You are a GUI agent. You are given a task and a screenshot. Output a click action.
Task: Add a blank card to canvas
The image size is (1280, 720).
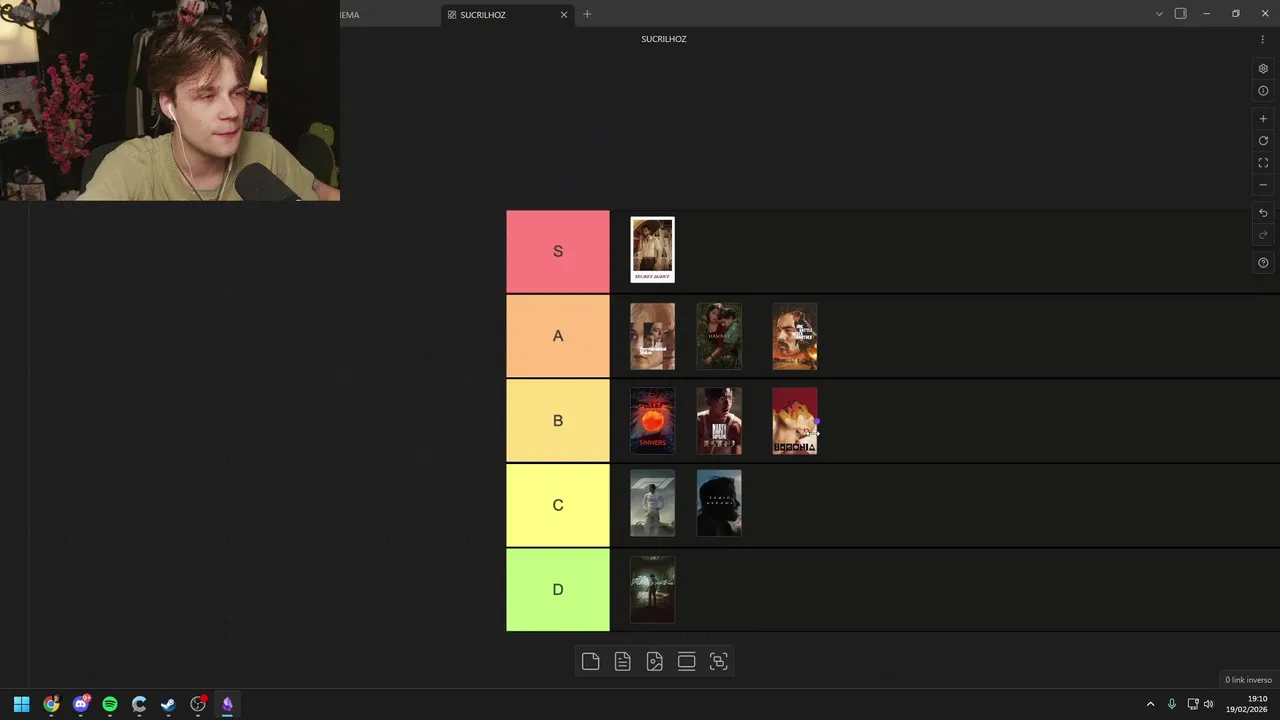pyautogui.click(x=590, y=661)
